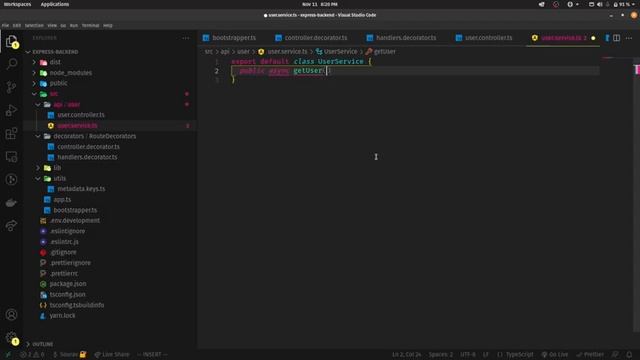
Task: Switch to the bootstrapper.ts tab
Action: coord(230,38)
